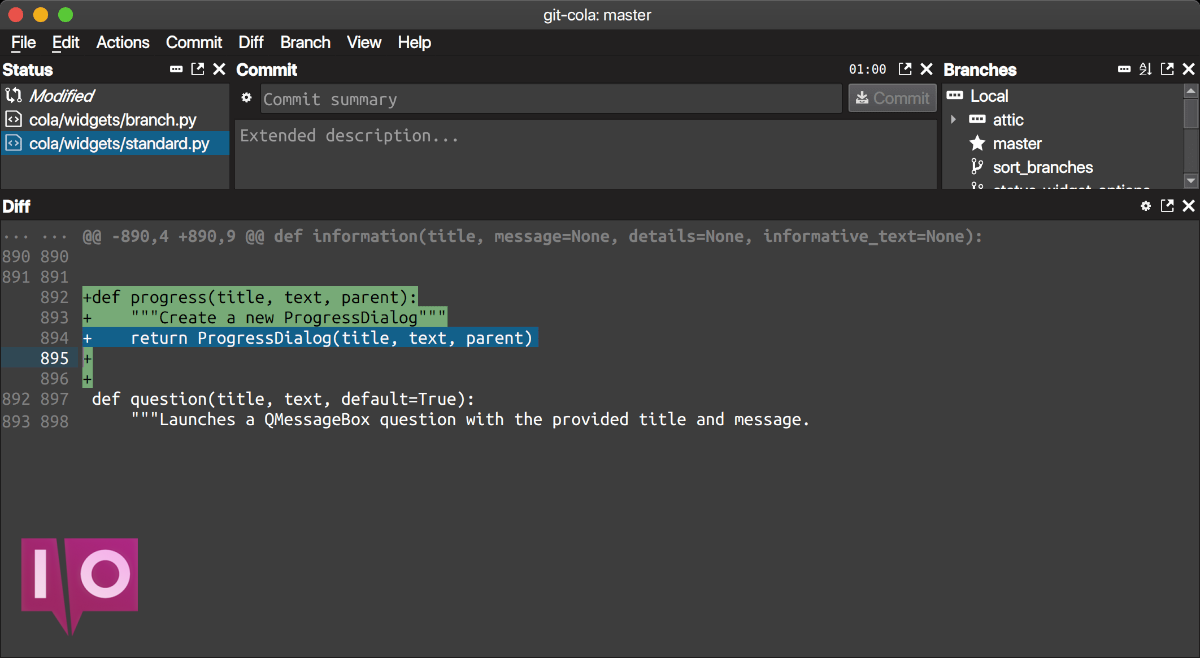Screen dimensions: 1200x658
Task: Click the diff hunk header line @@ -890,4 +890,9
Action: coord(532,236)
